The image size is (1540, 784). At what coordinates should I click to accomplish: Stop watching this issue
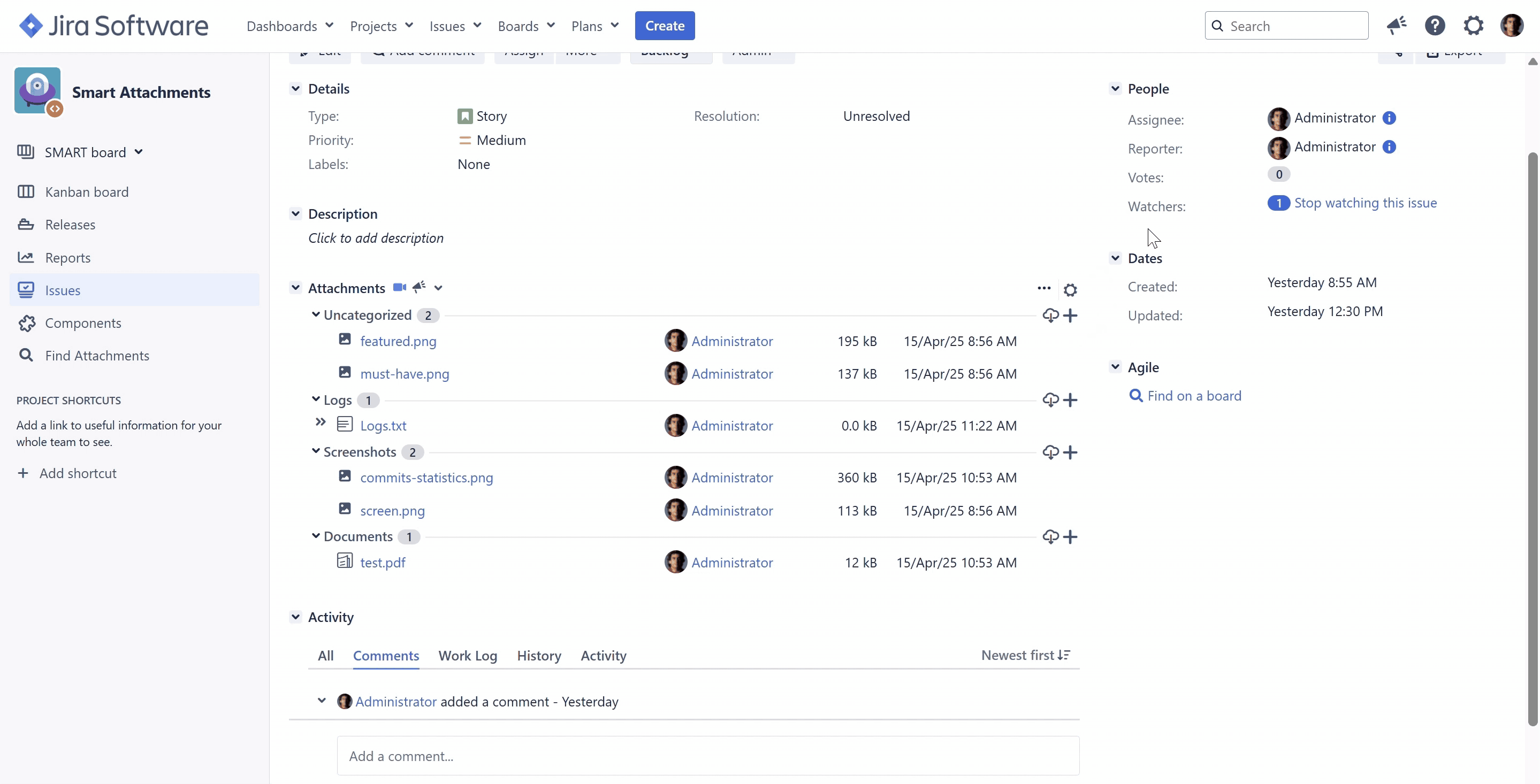[x=1366, y=203]
